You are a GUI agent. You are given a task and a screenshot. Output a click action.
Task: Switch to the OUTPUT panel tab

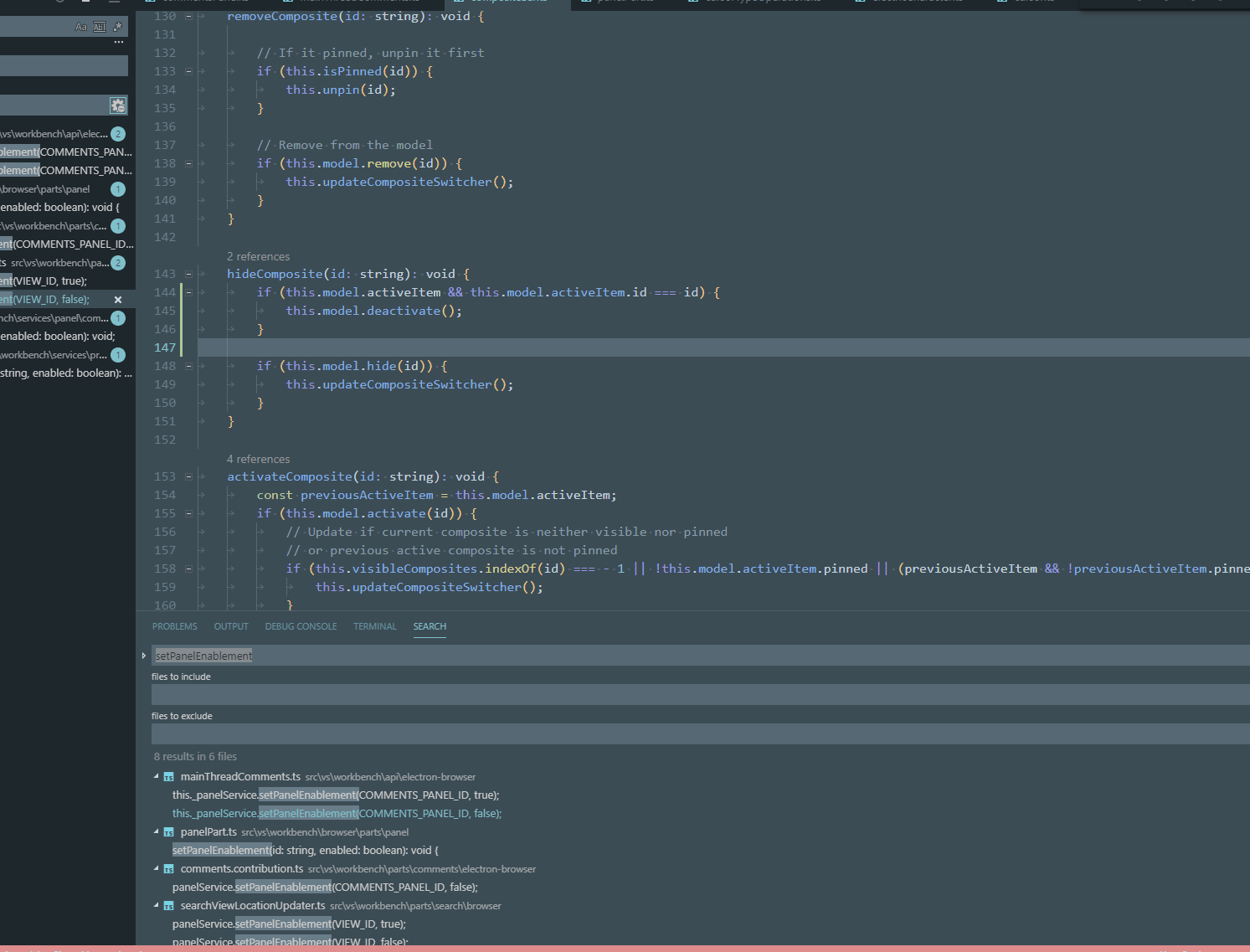pyautogui.click(x=231, y=626)
